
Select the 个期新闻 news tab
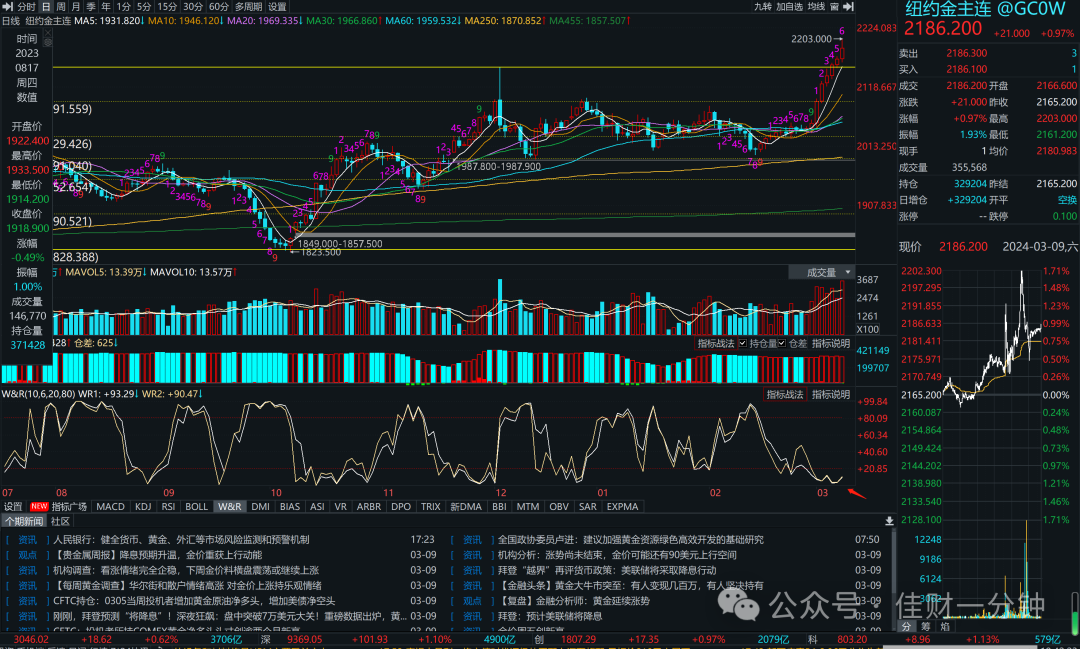(x=24, y=522)
